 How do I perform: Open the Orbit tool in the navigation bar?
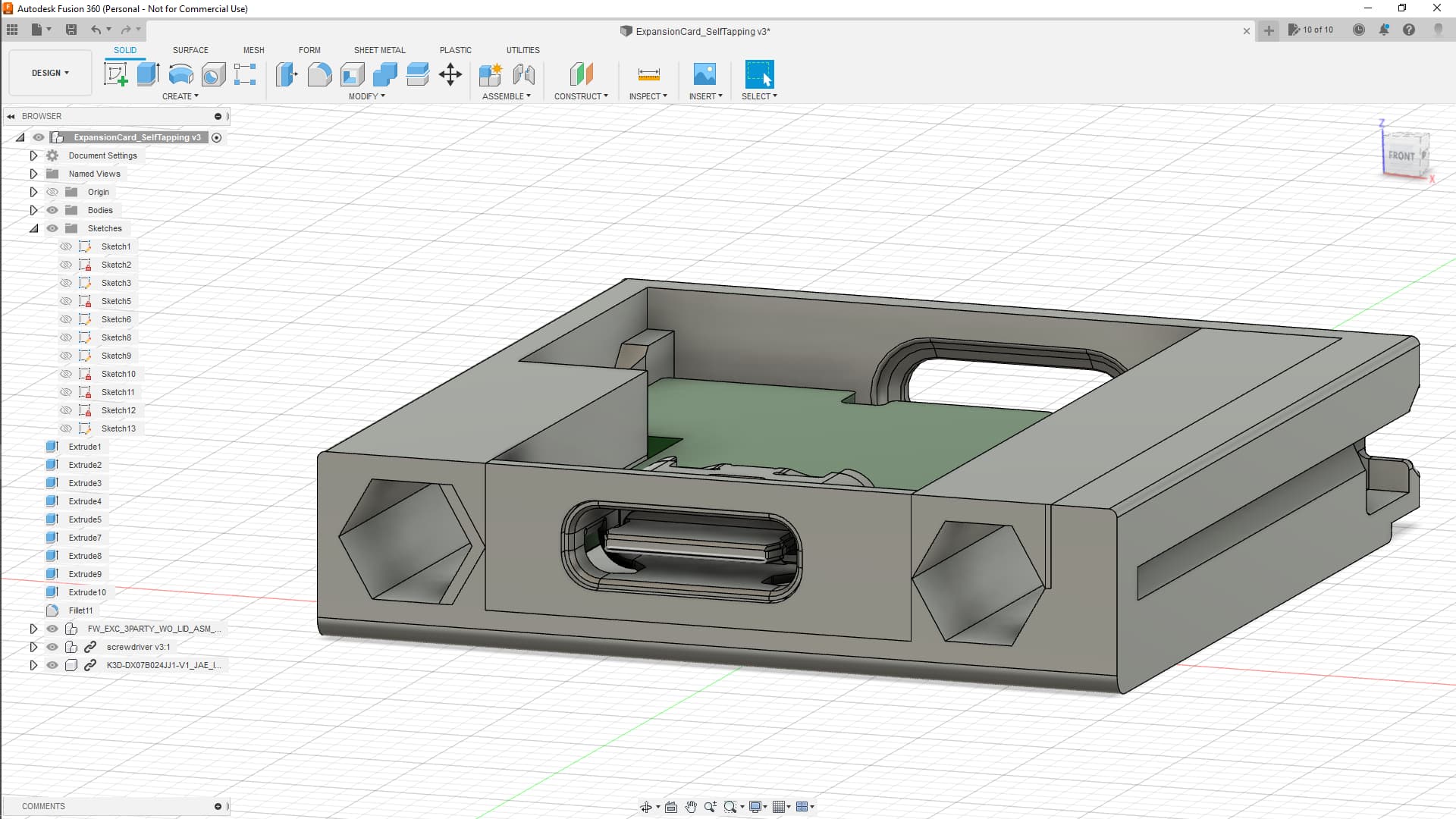(645, 807)
